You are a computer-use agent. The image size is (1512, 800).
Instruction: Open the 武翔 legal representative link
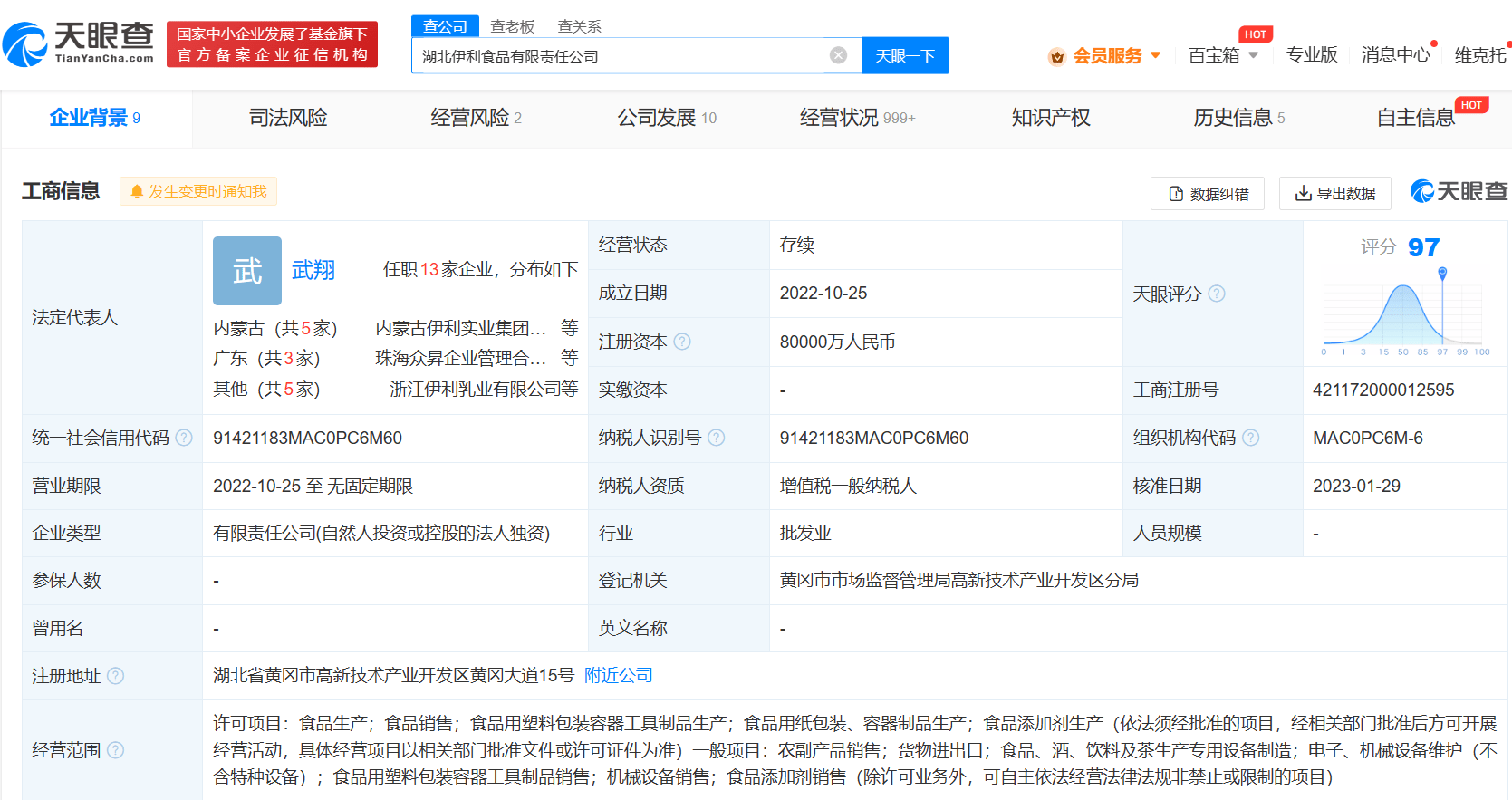(313, 270)
